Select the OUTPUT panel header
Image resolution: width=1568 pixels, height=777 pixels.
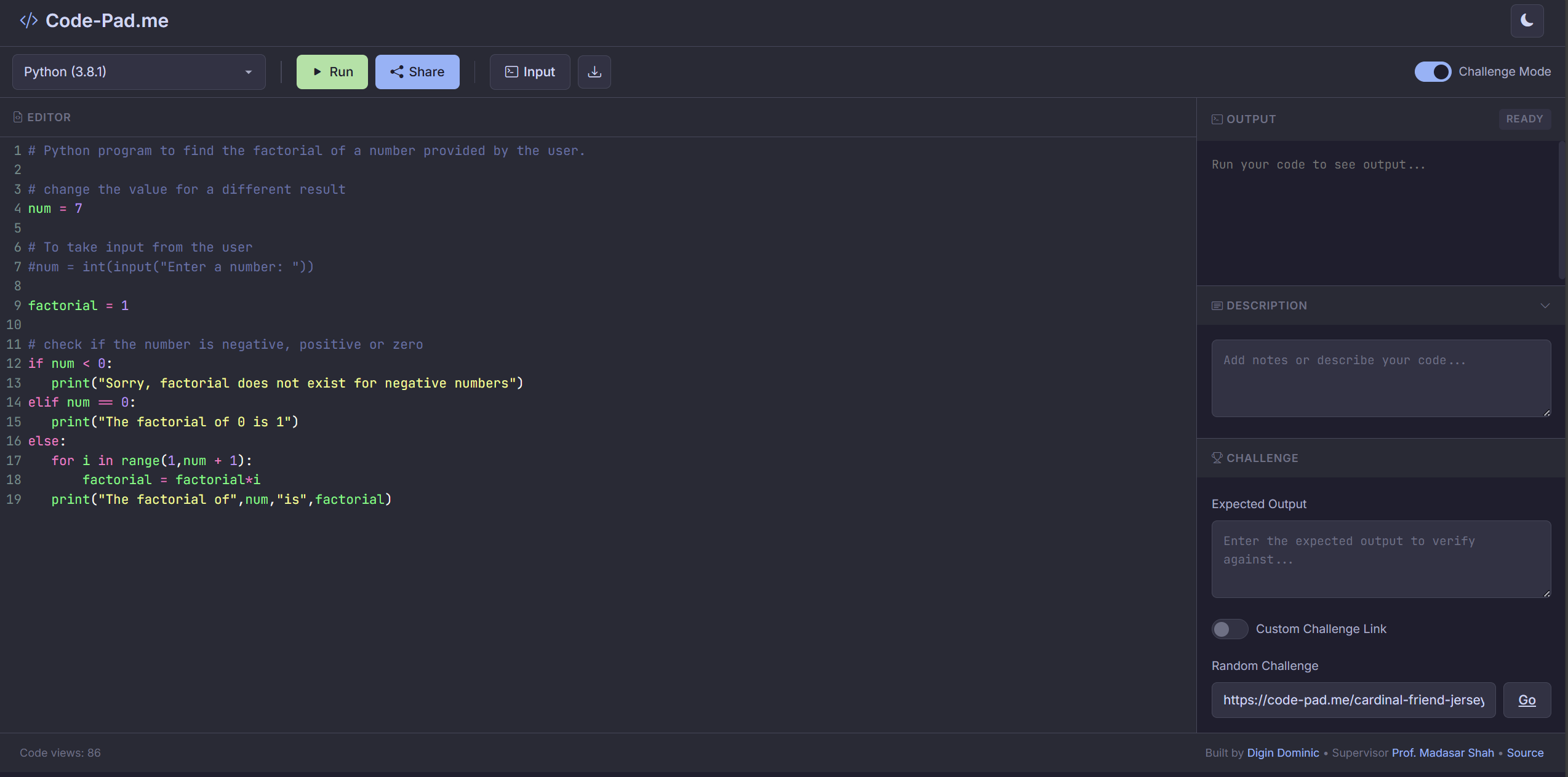click(1251, 118)
